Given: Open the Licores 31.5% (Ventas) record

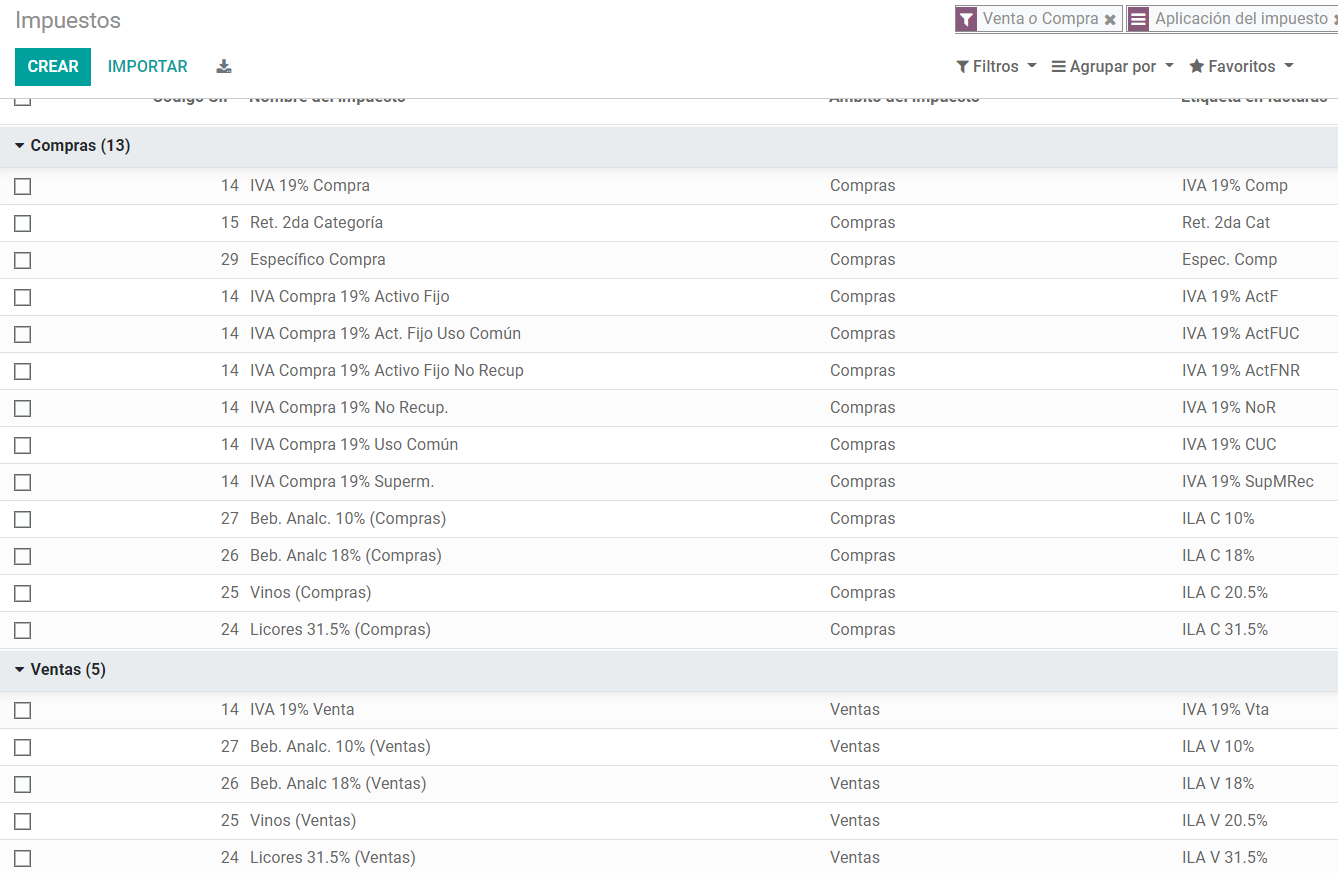Looking at the screenshot, I should pyautogui.click(x=332, y=858).
